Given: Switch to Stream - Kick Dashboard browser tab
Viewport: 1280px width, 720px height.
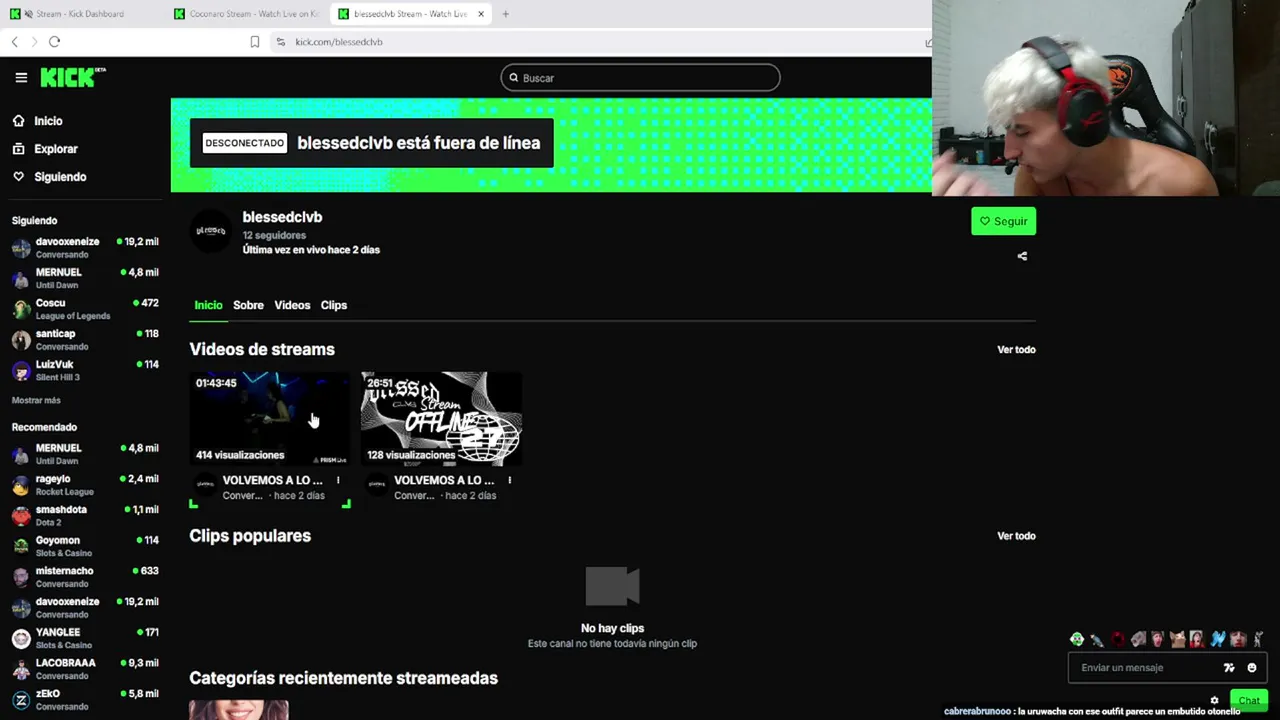Looking at the screenshot, I should (x=80, y=14).
